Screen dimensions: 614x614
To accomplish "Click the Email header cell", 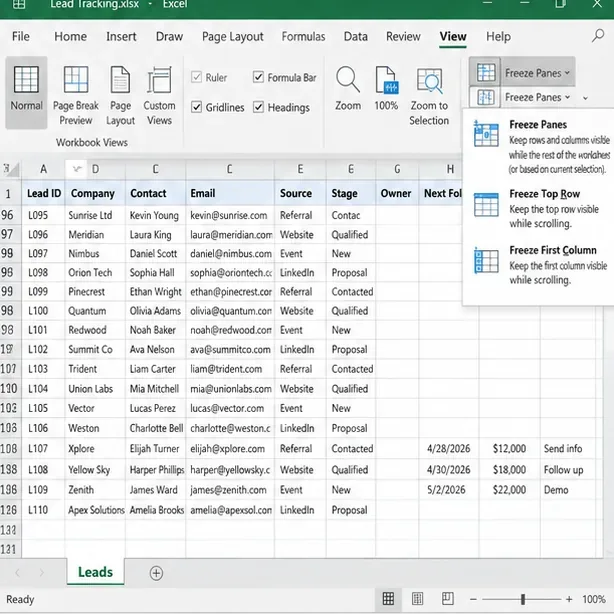I will [230, 193].
